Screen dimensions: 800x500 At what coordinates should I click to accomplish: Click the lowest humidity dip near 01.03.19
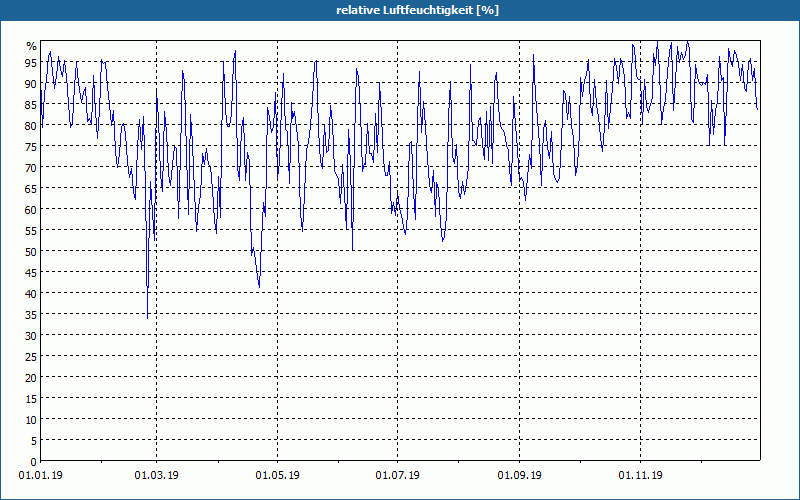[x=147, y=317]
